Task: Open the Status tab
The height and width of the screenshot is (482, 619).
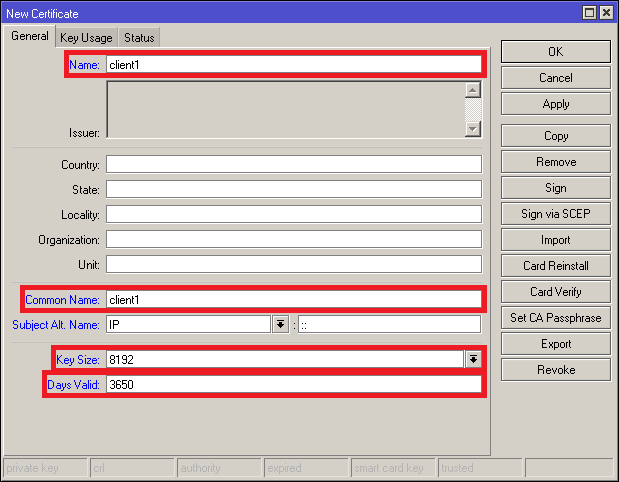Action: click(x=139, y=37)
